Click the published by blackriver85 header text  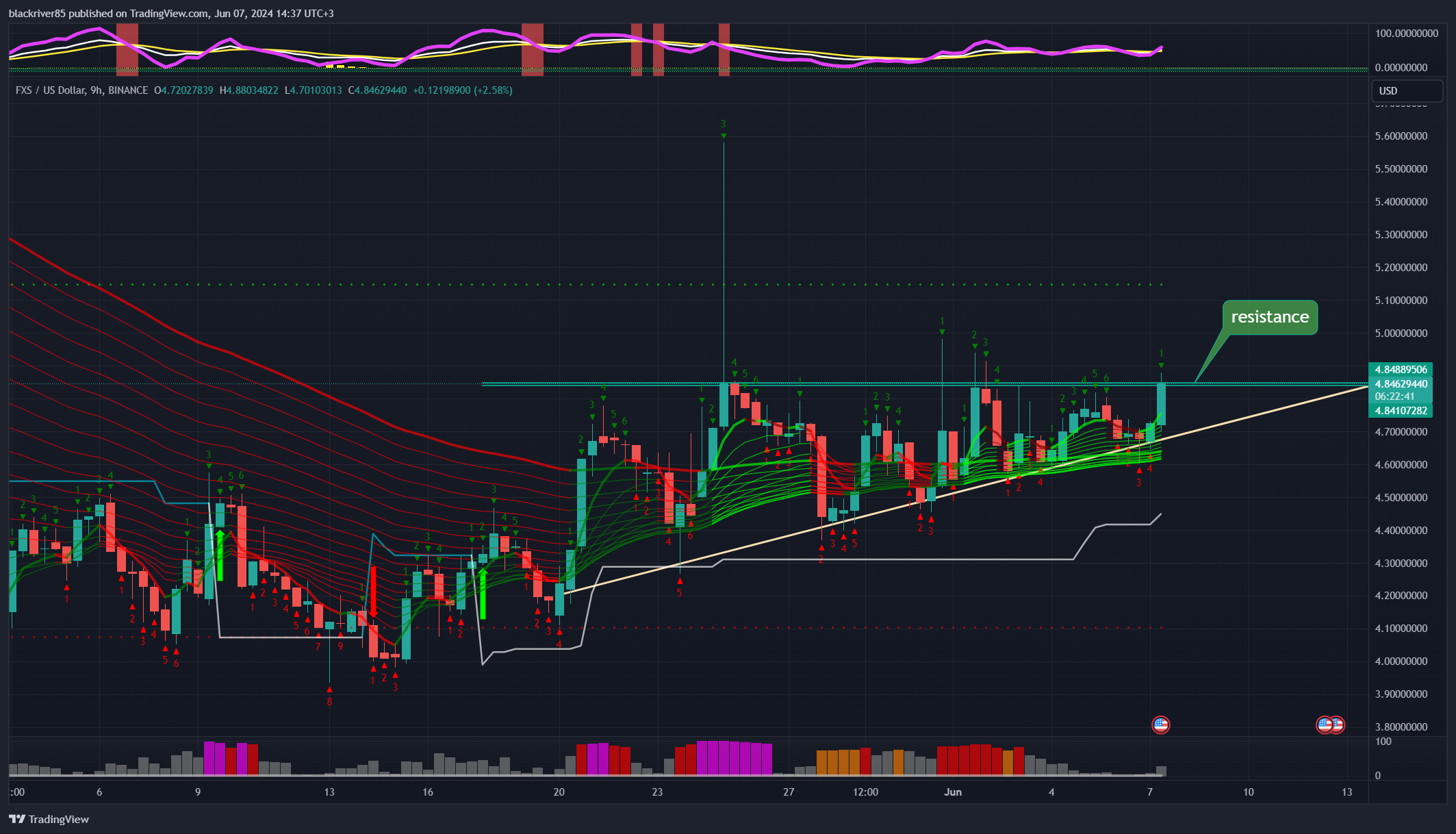171,13
